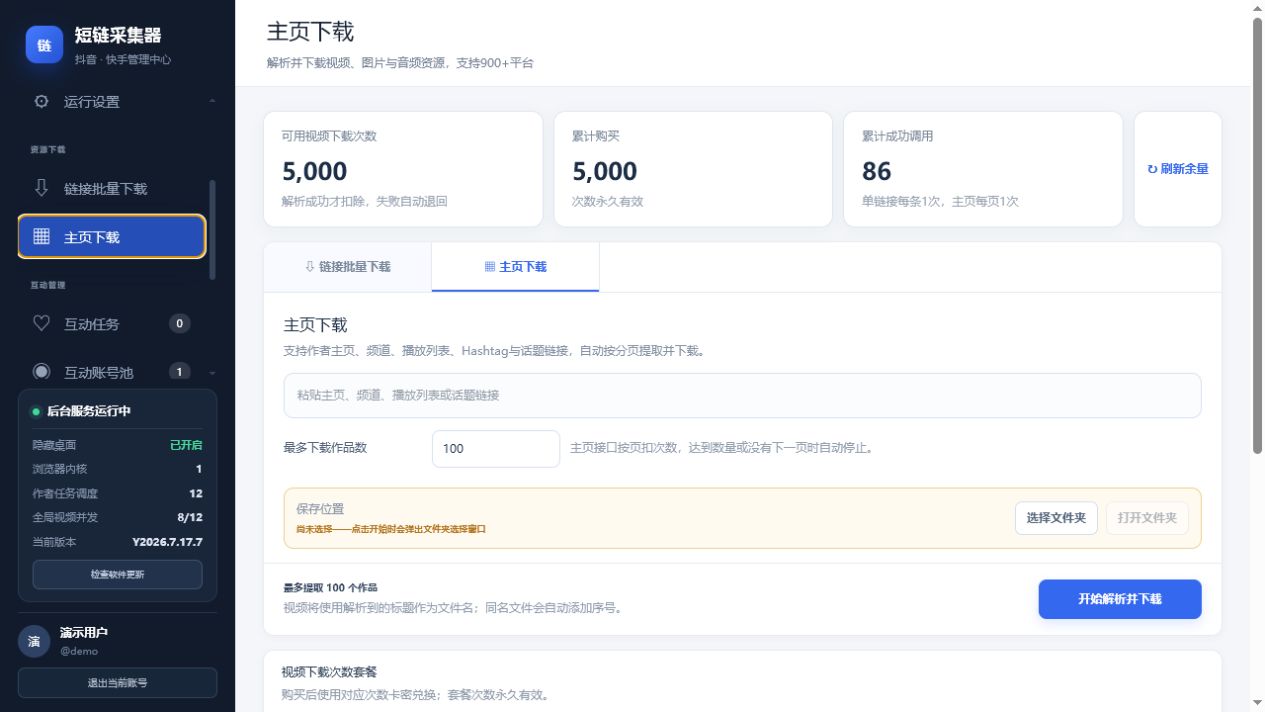Click the 全局视频并发 value 8/12
This screenshot has width=1265, height=712.
tap(190, 517)
